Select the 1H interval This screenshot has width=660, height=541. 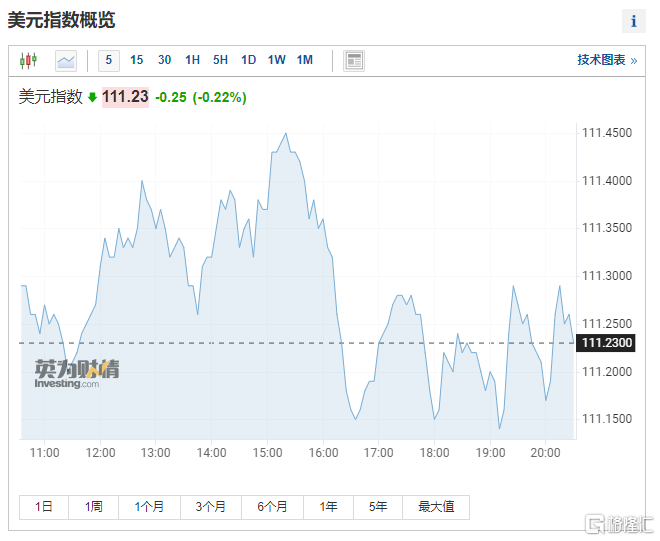pyautogui.click(x=192, y=60)
